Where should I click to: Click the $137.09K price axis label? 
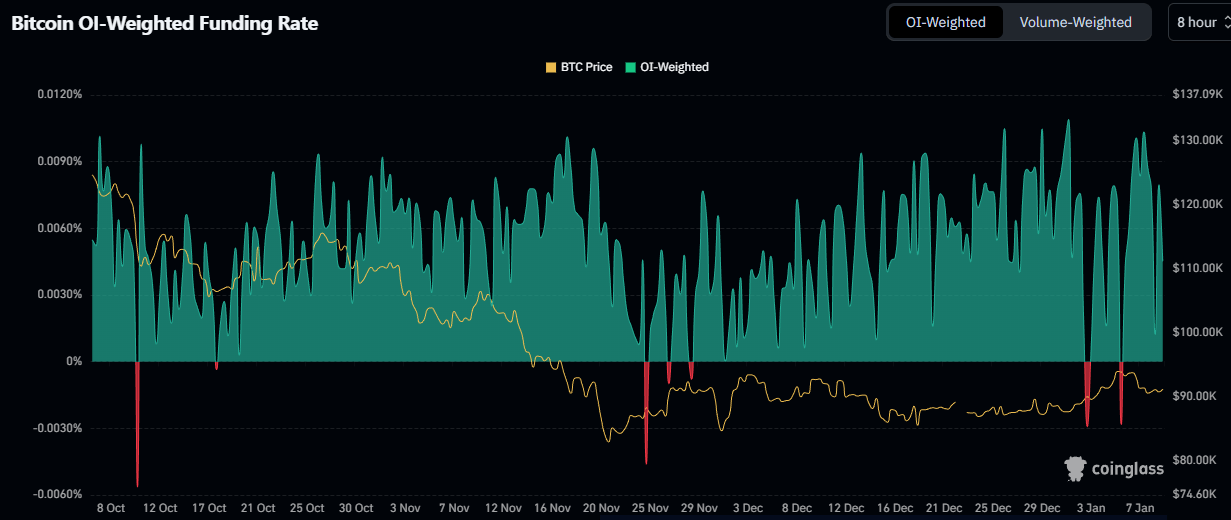[1197, 94]
